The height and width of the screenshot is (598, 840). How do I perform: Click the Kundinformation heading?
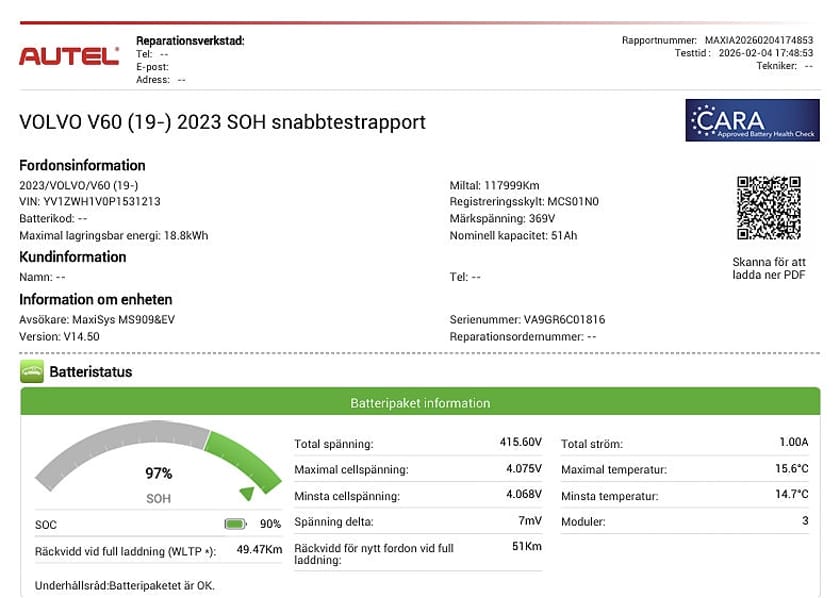[73, 257]
